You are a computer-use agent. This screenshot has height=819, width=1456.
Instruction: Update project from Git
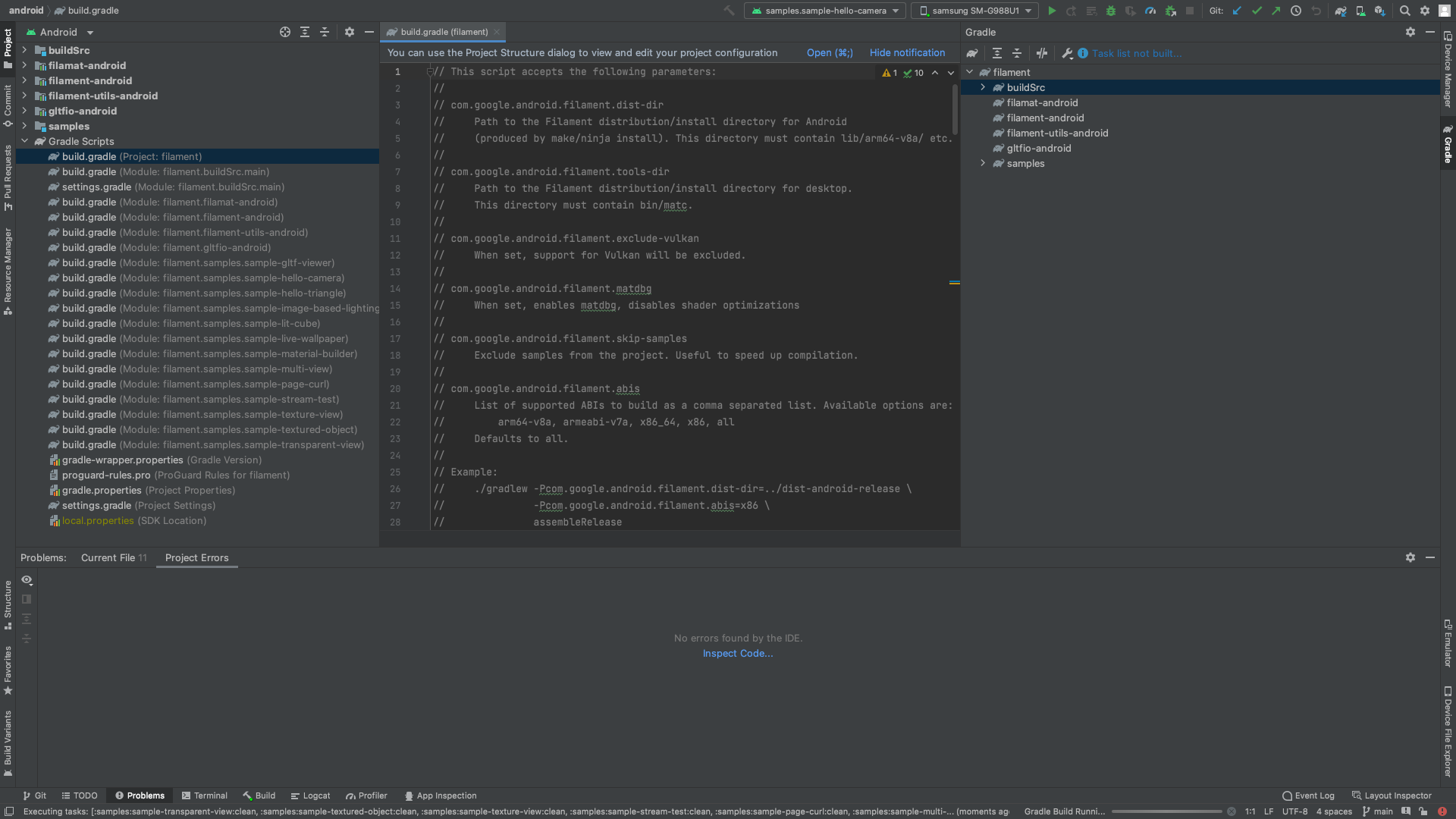pyautogui.click(x=1238, y=11)
